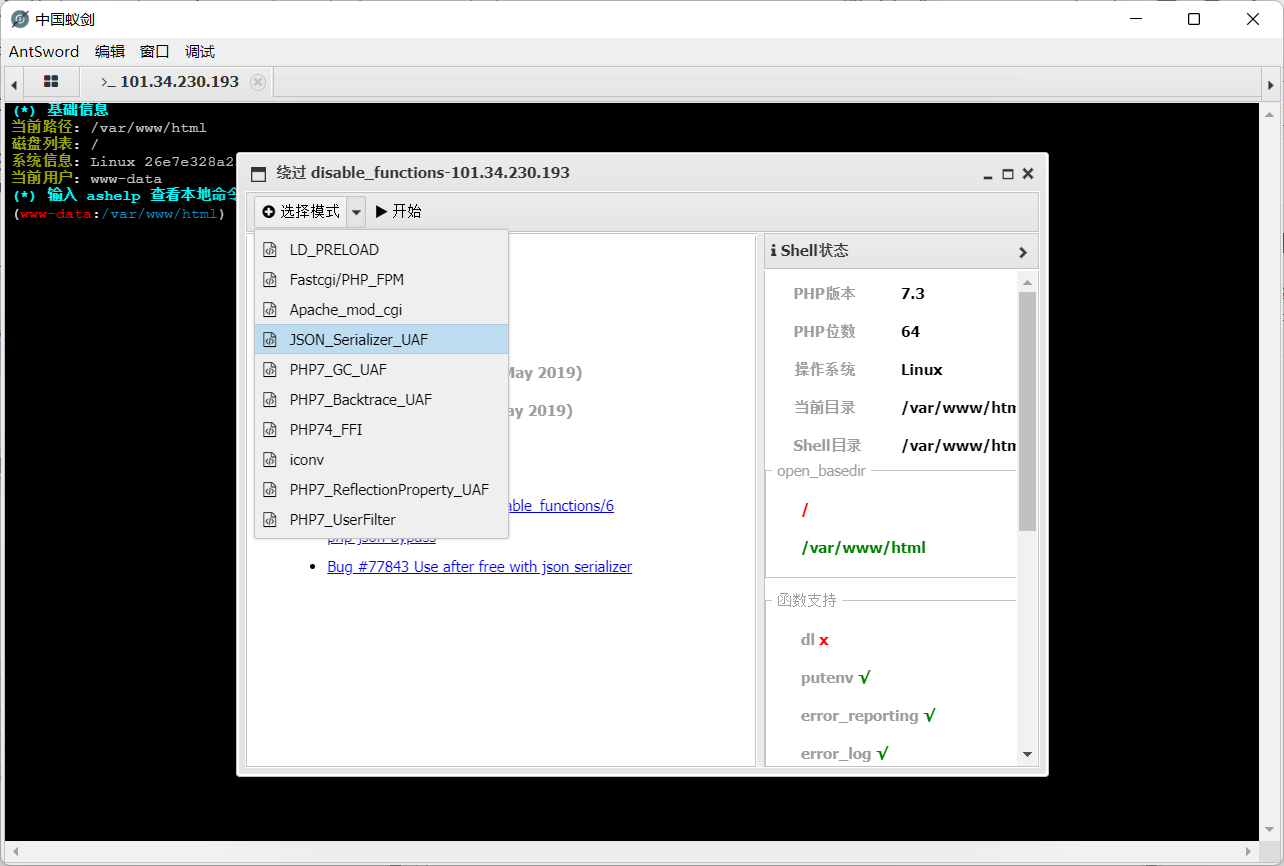Click the green /var/www/html open_basedir entry

pos(863,548)
